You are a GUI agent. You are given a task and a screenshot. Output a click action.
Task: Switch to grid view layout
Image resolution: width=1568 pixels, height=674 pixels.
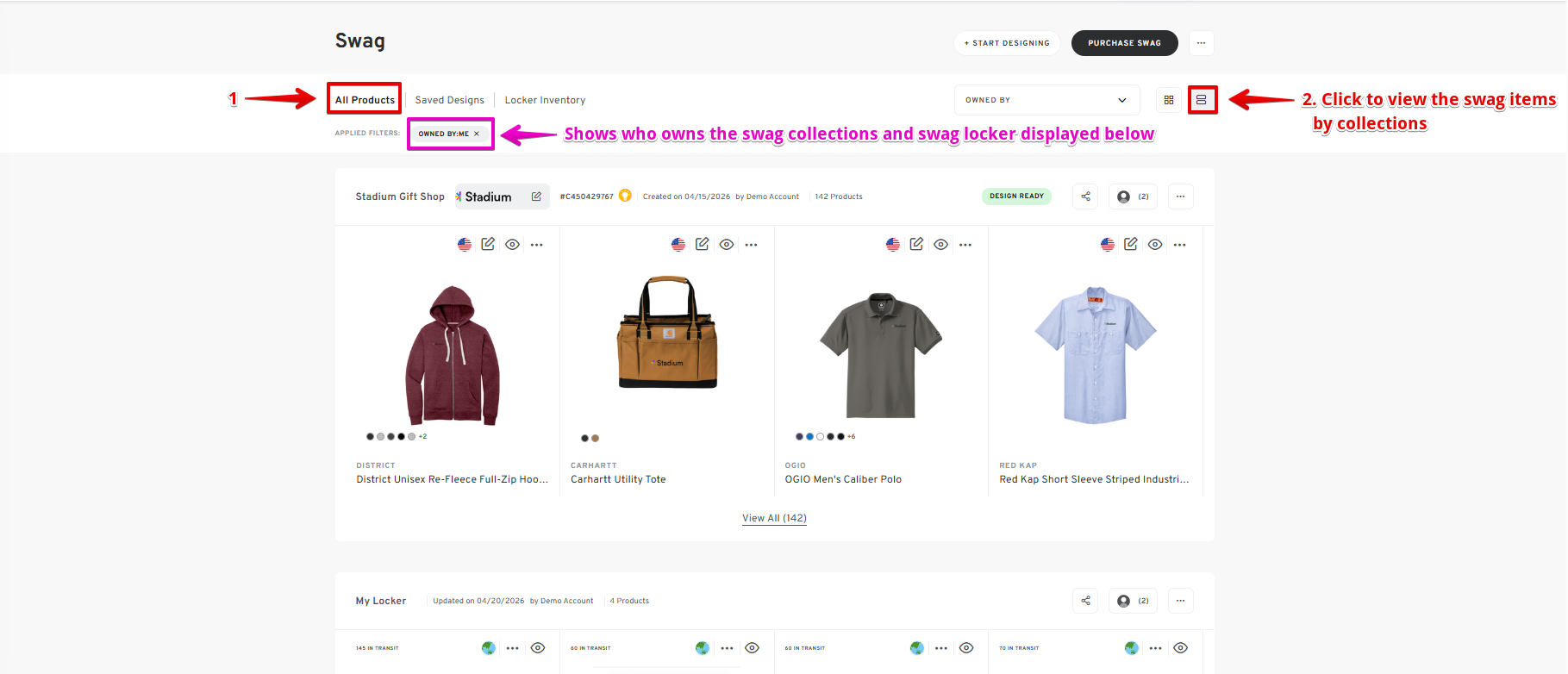[1169, 100]
